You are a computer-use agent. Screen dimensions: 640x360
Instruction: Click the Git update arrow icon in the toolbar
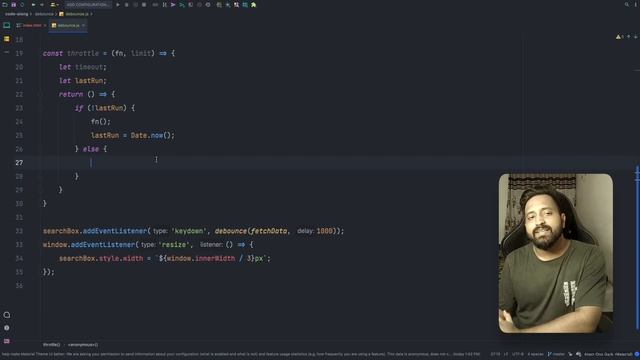point(173,5)
